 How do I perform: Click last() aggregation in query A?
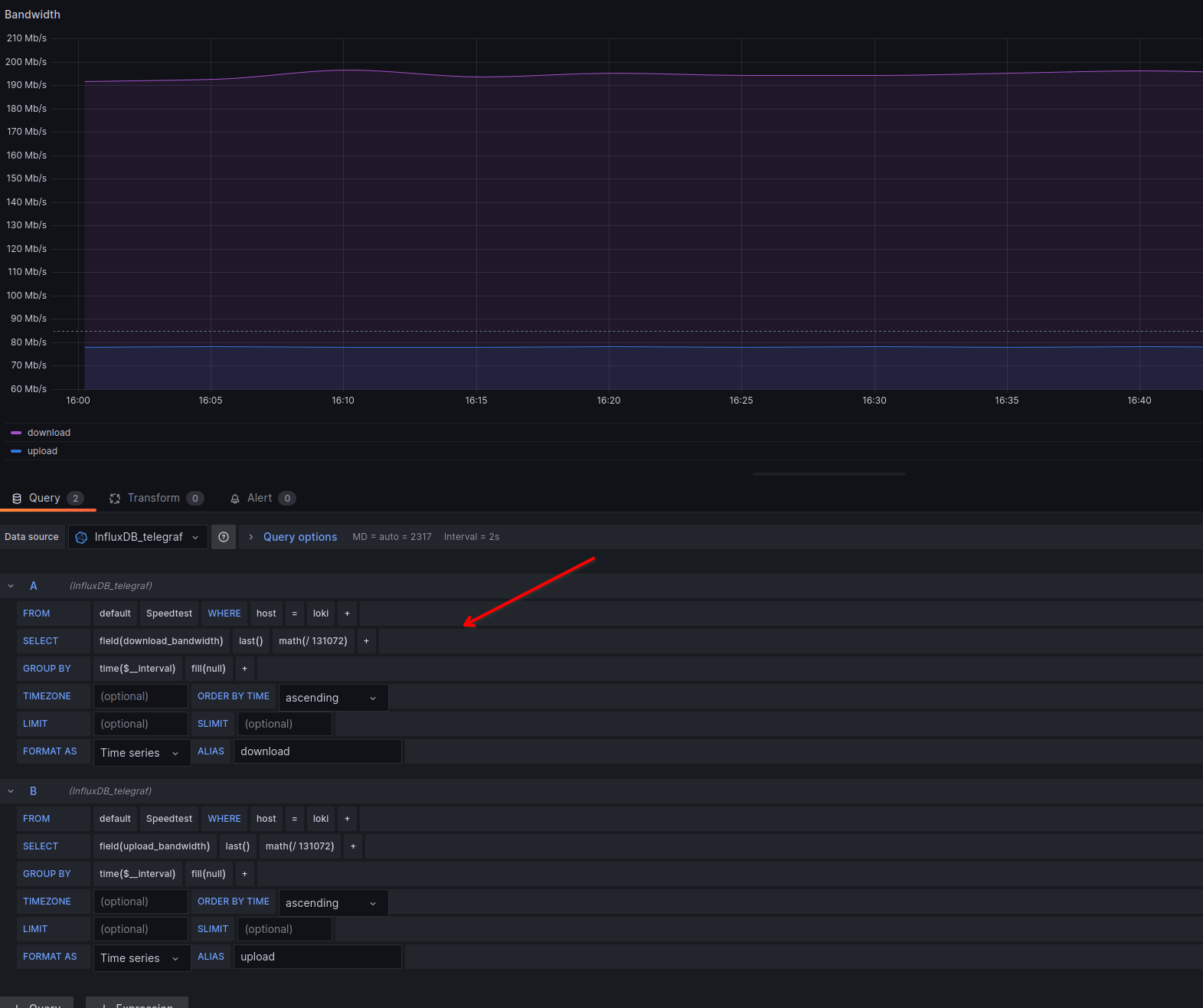[x=251, y=641]
